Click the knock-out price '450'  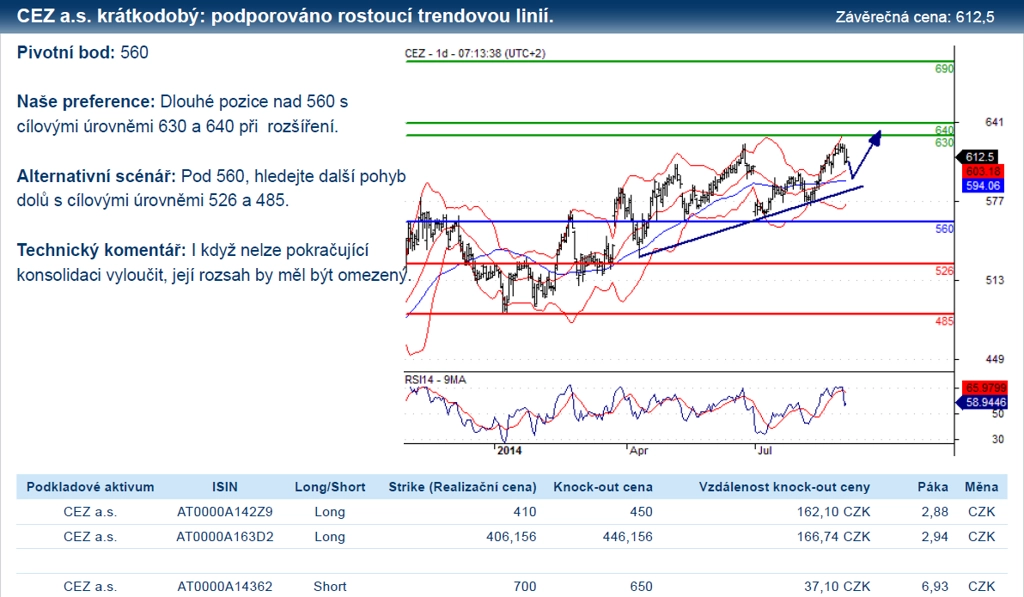click(x=641, y=511)
